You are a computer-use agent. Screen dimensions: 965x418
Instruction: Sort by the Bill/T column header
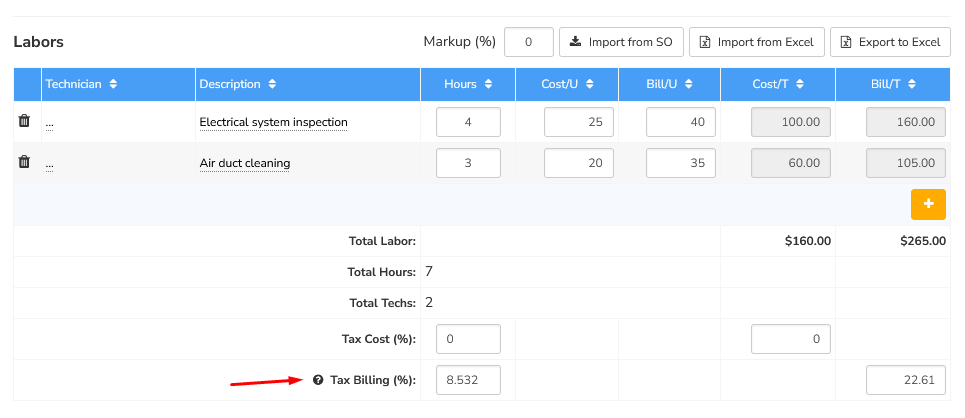[893, 84]
